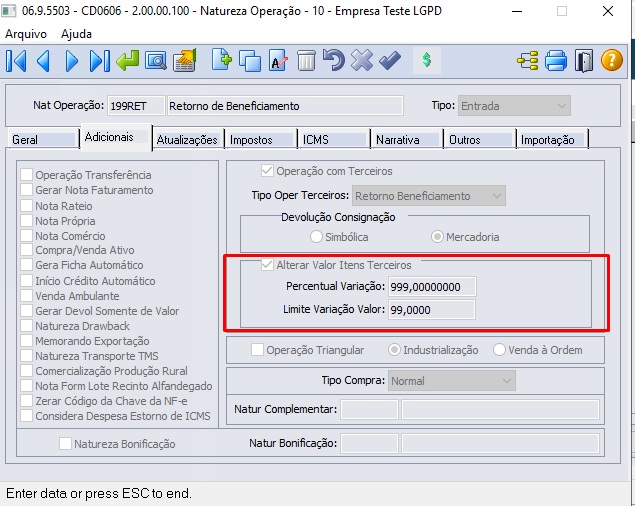Switch to the Importação tab
The image size is (635, 506).
552,139
